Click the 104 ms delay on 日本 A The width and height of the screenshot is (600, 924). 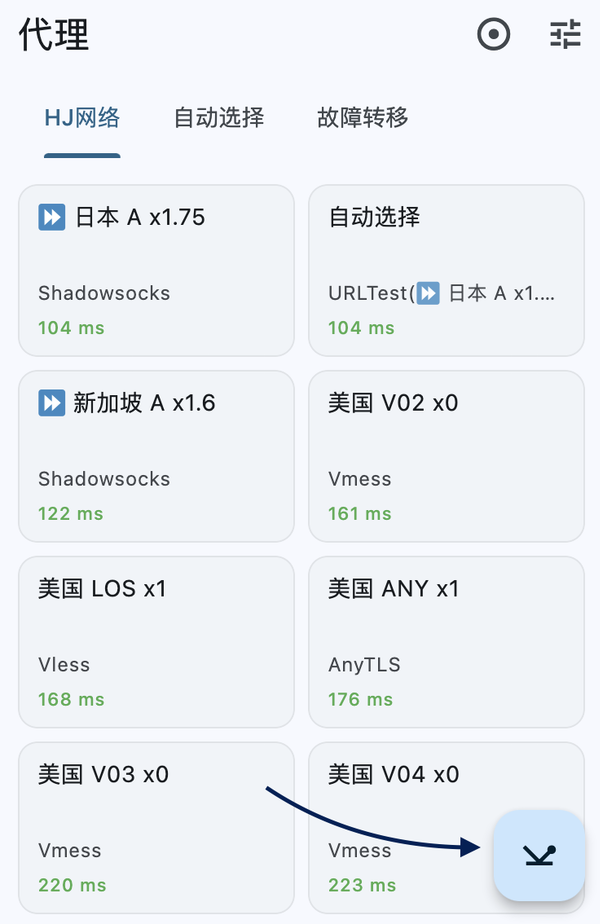pos(71,328)
